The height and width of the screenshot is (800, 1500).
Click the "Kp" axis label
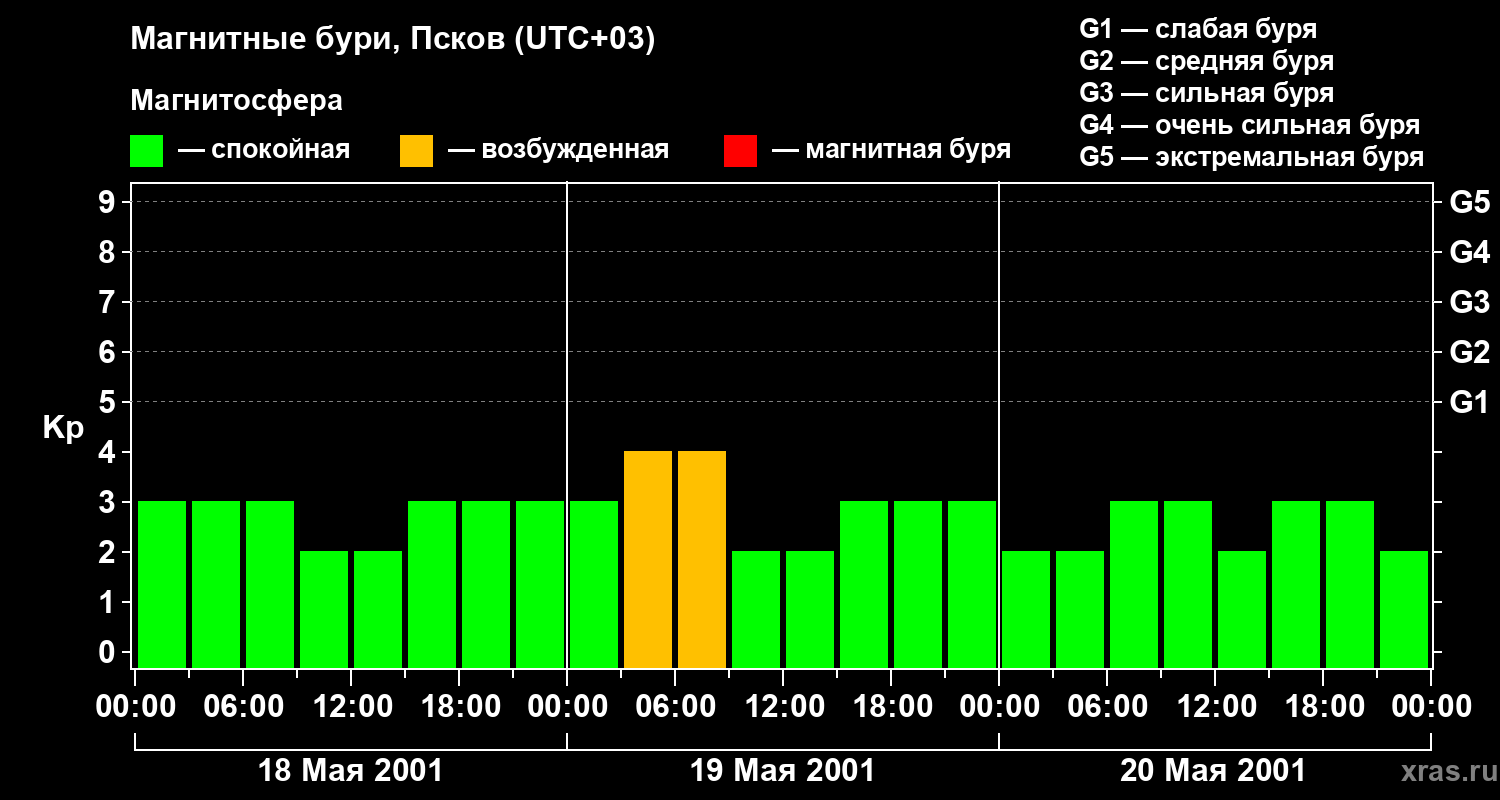pos(63,429)
